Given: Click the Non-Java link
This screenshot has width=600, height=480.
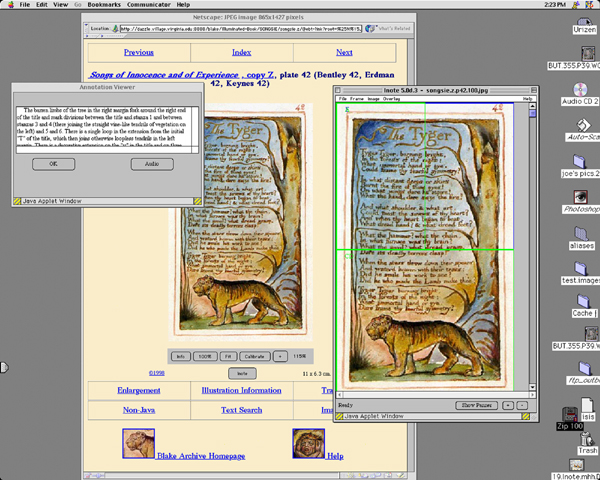Looking at the screenshot, I should (x=139, y=410).
